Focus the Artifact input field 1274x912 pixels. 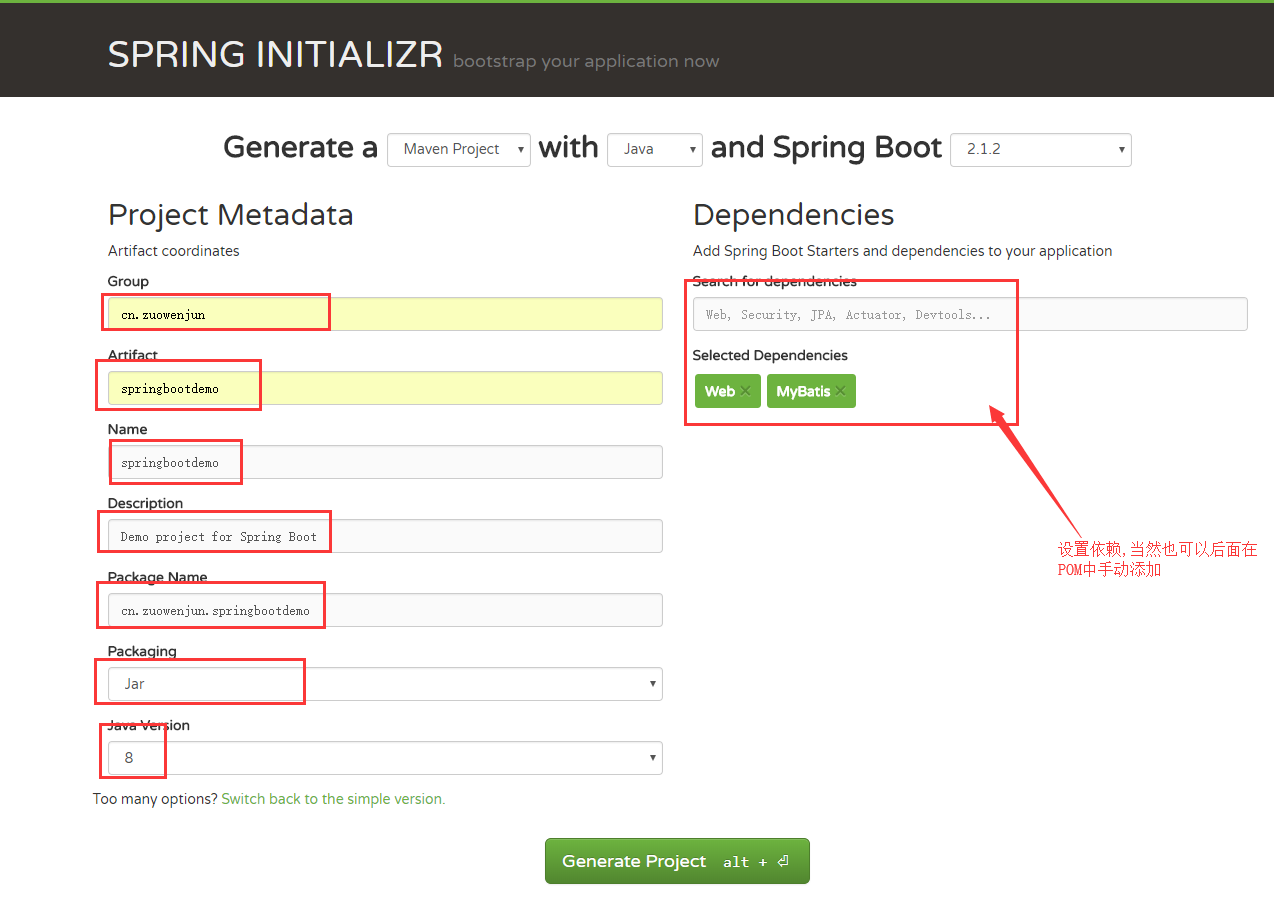385,388
